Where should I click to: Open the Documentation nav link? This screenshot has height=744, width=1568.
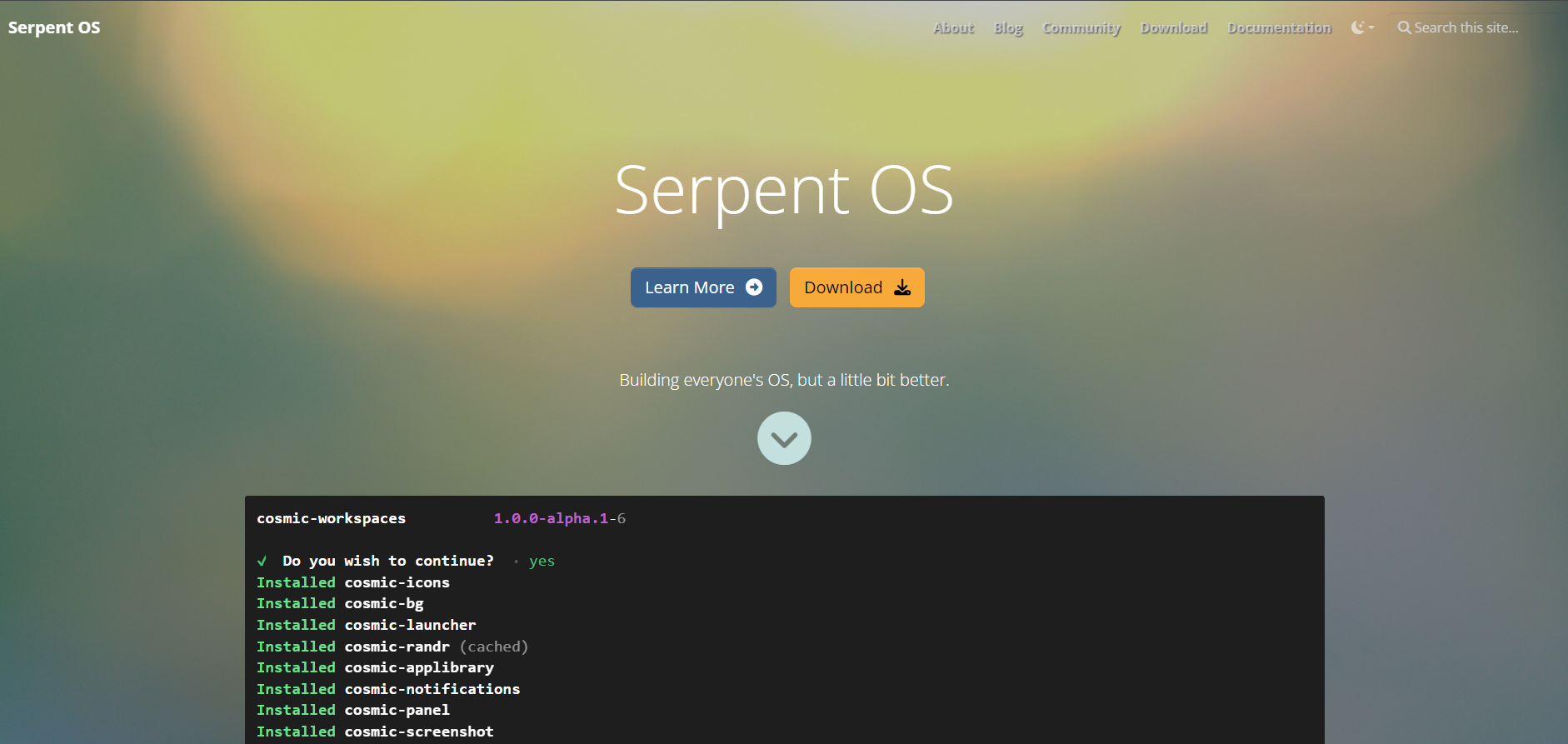pyautogui.click(x=1279, y=27)
